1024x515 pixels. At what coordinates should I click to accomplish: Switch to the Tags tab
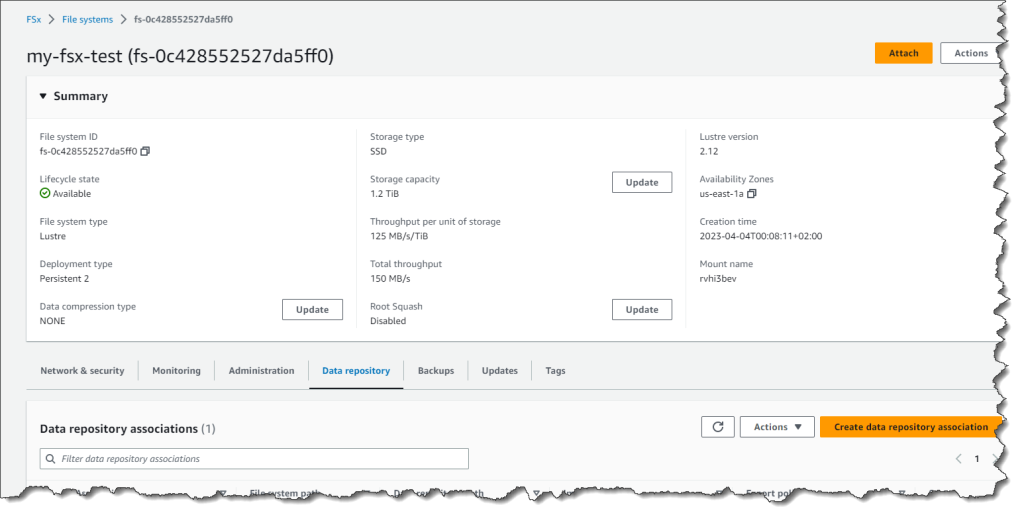click(555, 371)
